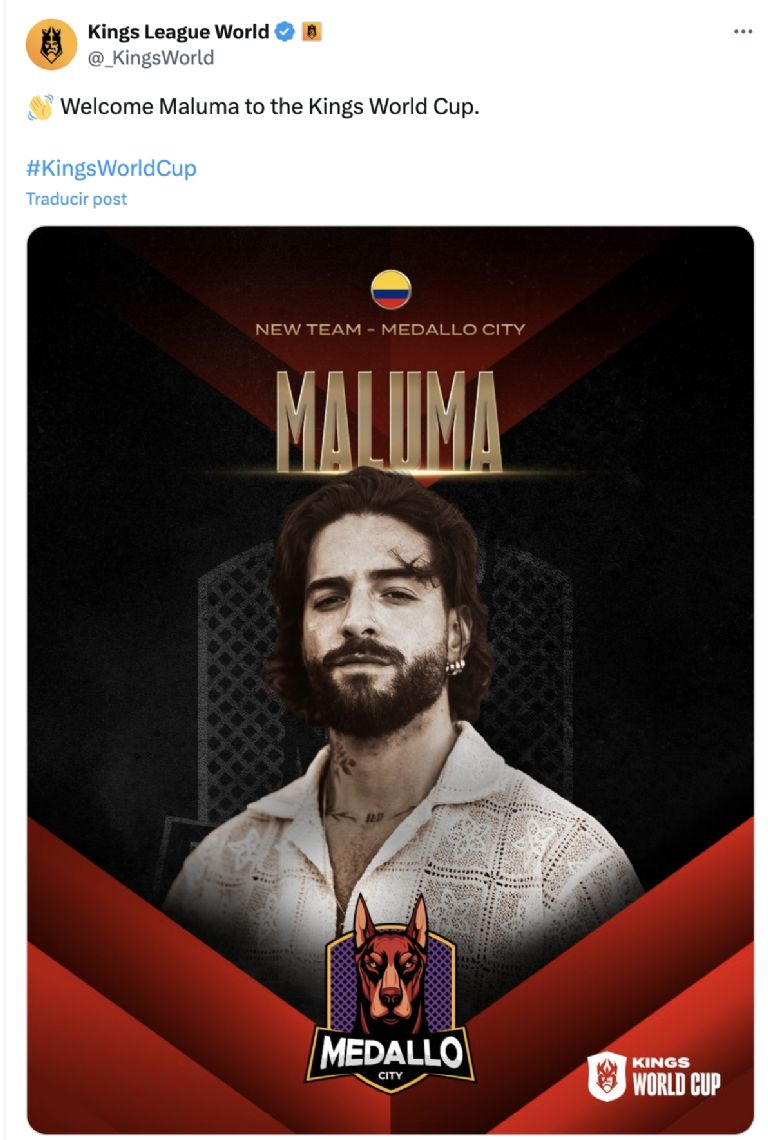Image resolution: width=768 pixels, height=1140 pixels.
Task: Open the more options ellipsis menu
Action: 742,31
